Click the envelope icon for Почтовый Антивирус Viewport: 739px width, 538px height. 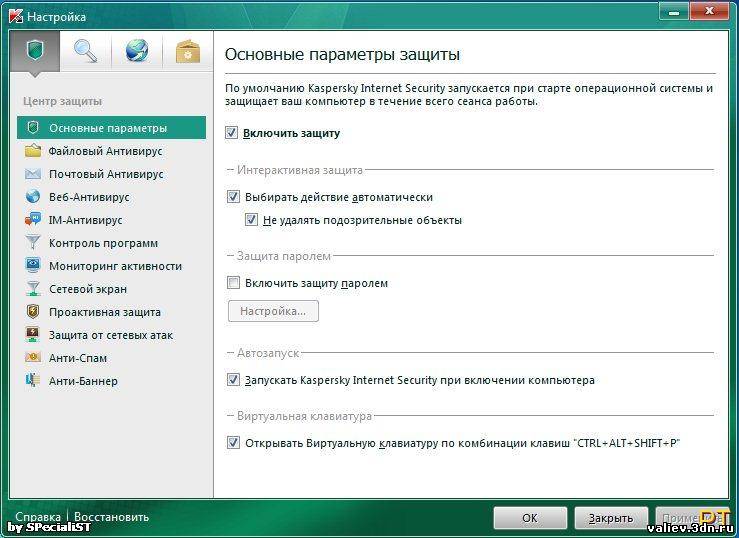[33, 174]
